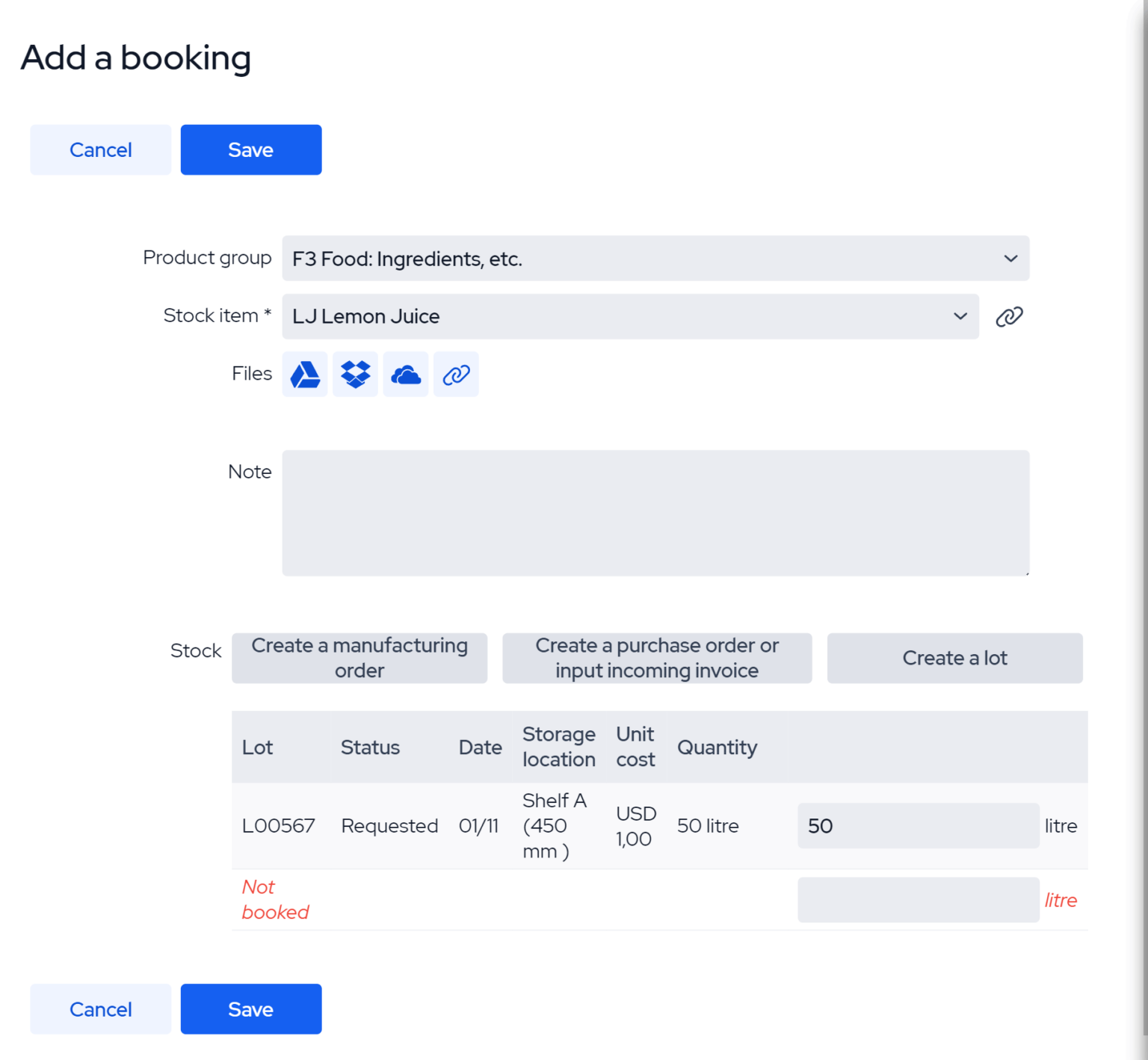Click the empty Not booked quantity field

pos(918,899)
